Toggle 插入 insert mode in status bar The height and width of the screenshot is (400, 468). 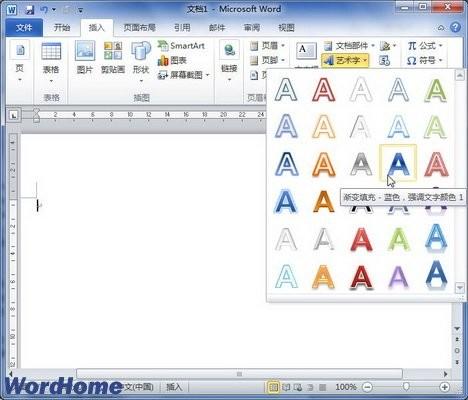pos(174,387)
